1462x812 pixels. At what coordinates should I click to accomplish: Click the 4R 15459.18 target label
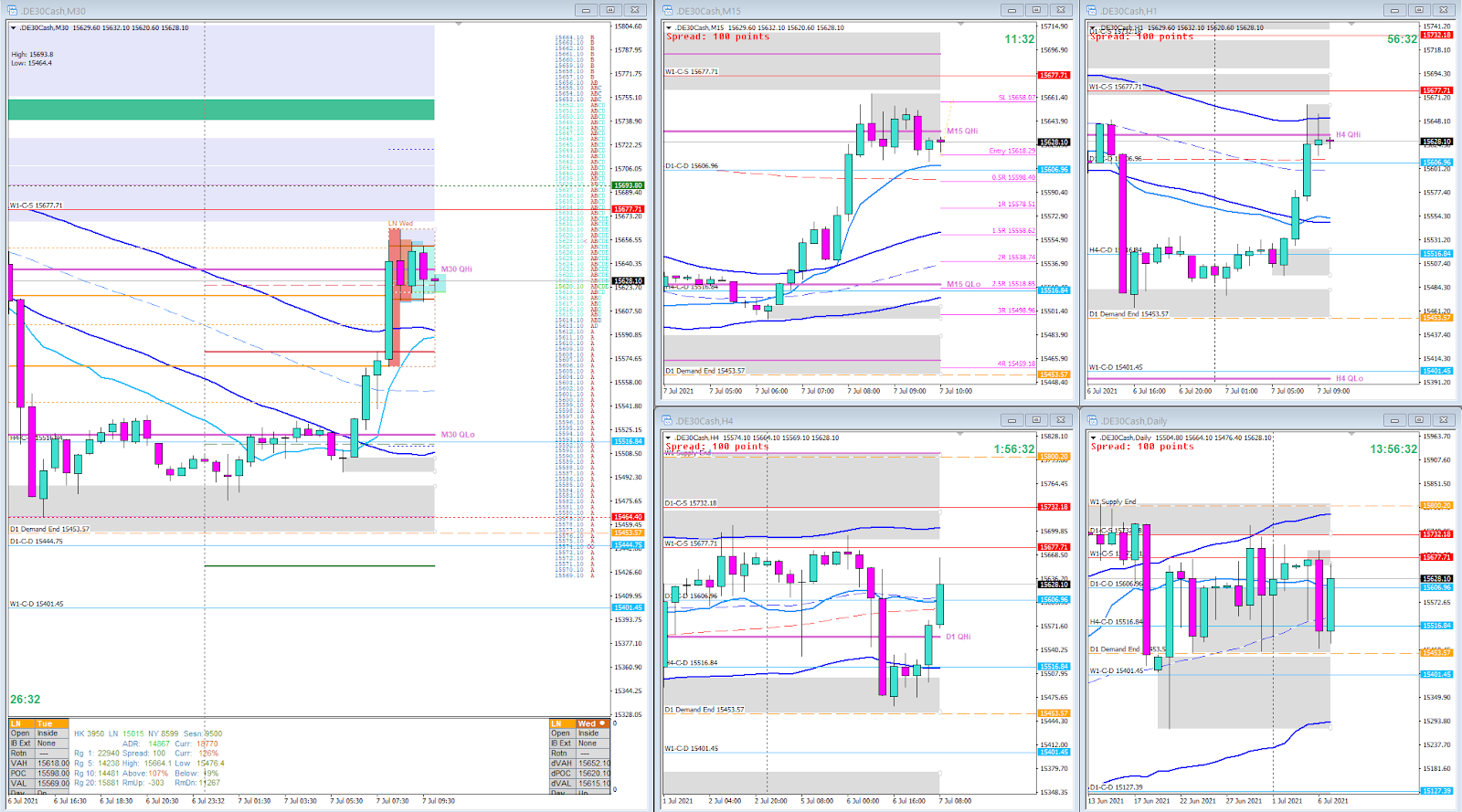click(1017, 364)
